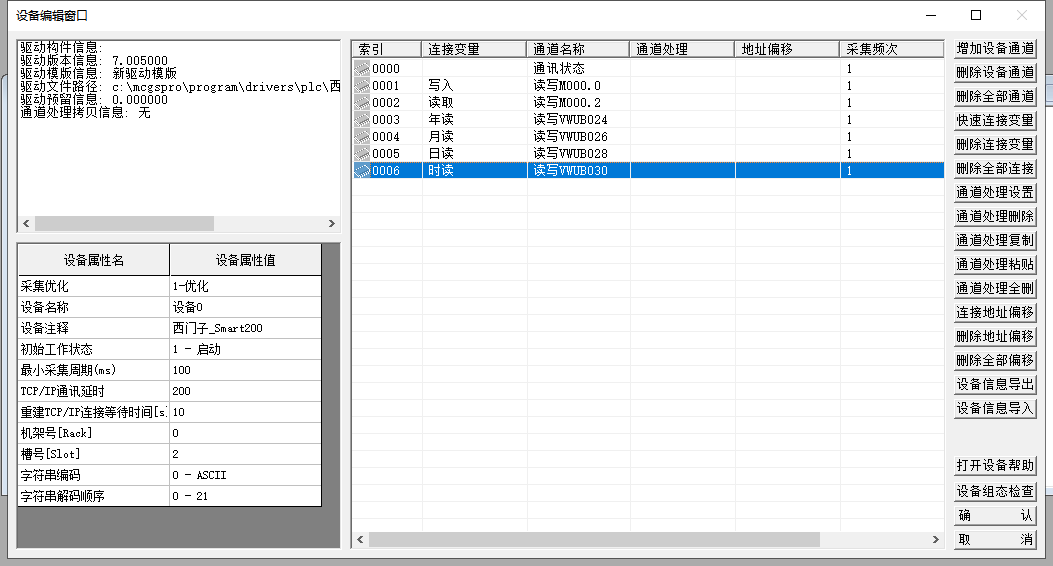Viewport: 1053px width, 566px height.
Task: Click 通道处理设置 button
Action: (994, 192)
